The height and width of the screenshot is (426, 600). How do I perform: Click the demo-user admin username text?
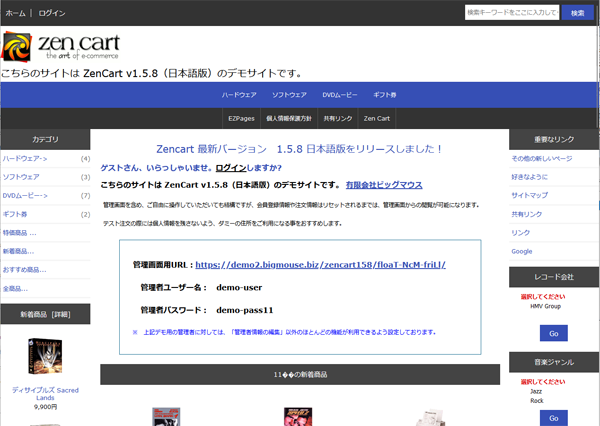pos(239,287)
